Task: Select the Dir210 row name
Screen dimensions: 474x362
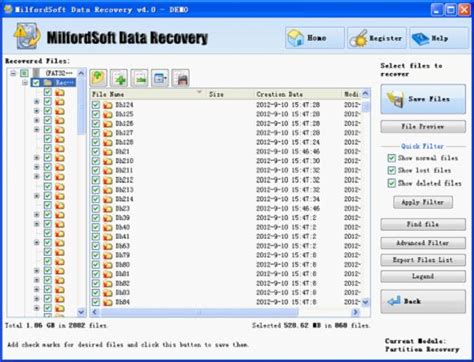Action: pos(124,161)
